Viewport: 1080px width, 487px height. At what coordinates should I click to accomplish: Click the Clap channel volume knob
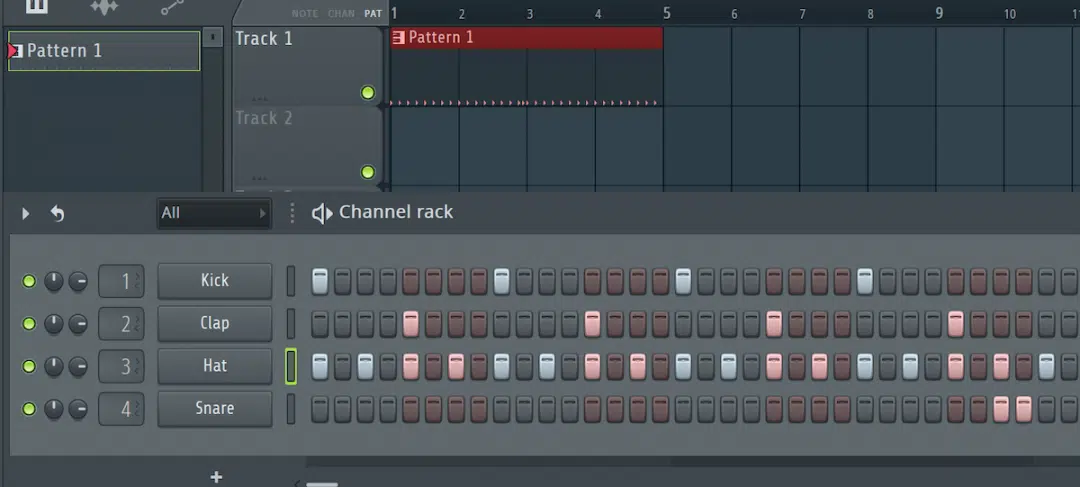point(79,324)
